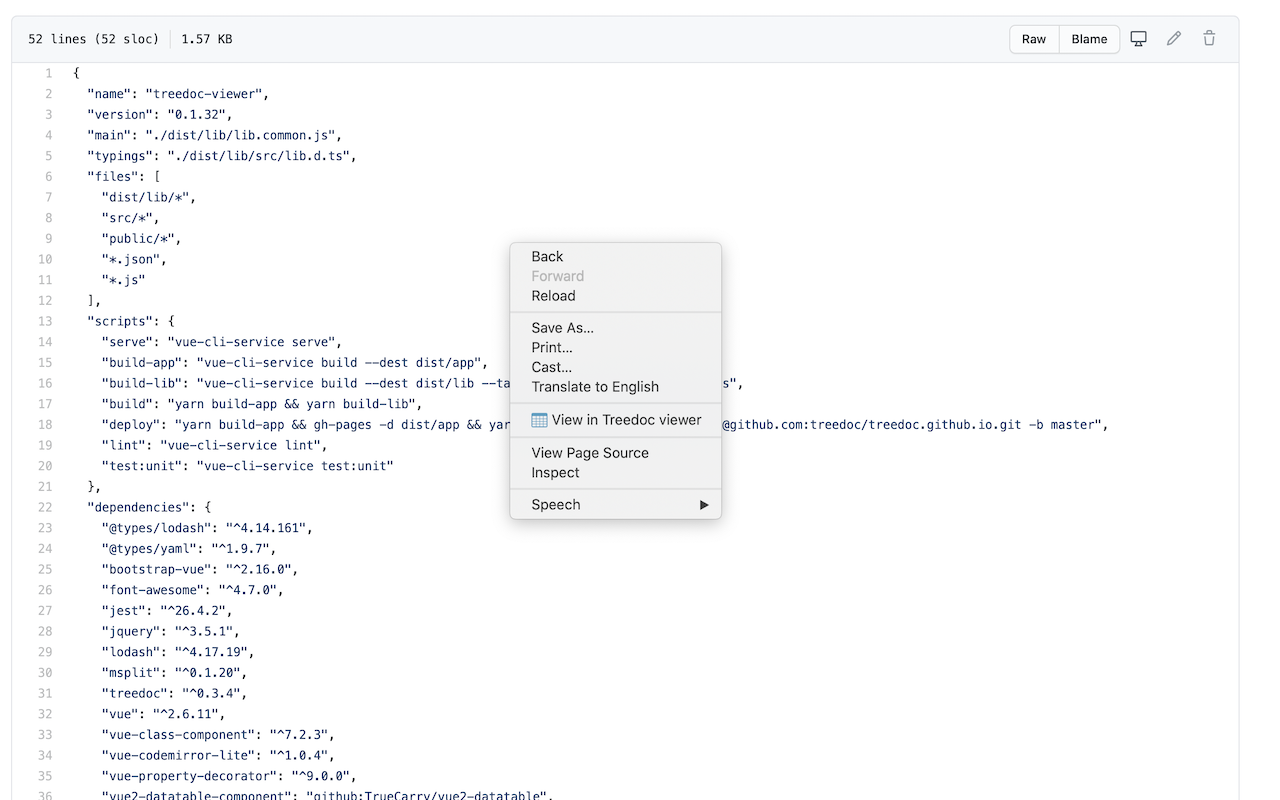Select Save As... in the context menu
The width and height of the screenshot is (1280, 800).
615,328
